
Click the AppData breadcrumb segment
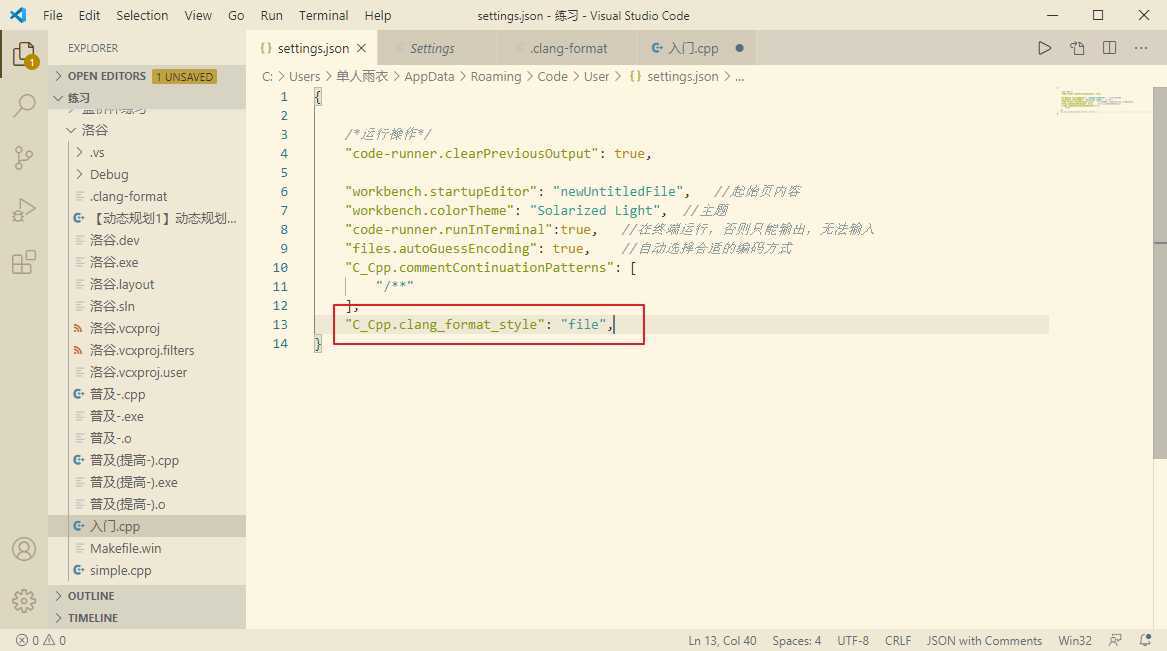point(429,77)
